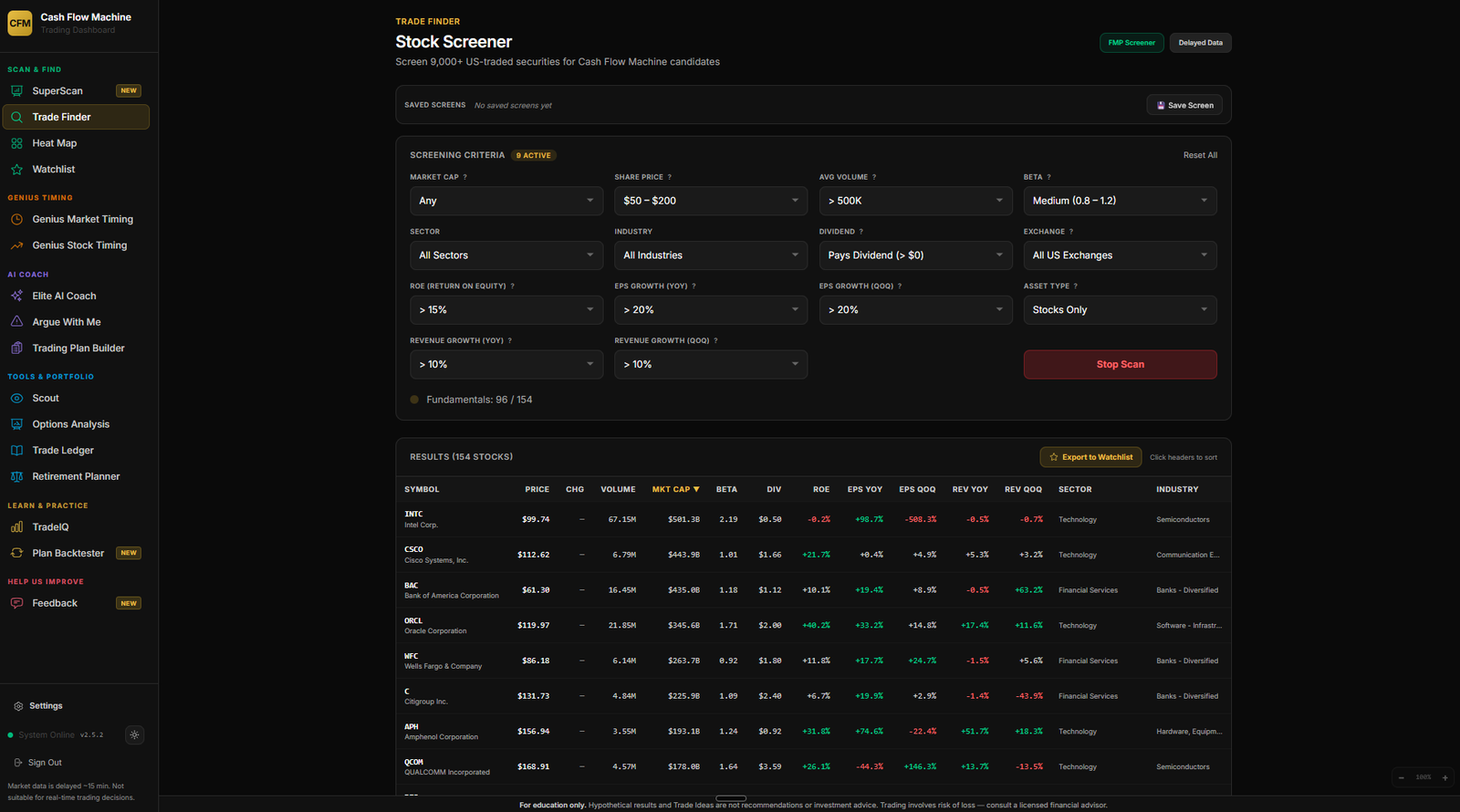Click the Trading Plan Builder clipboard icon
The image size is (1460, 812).
click(16, 349)
